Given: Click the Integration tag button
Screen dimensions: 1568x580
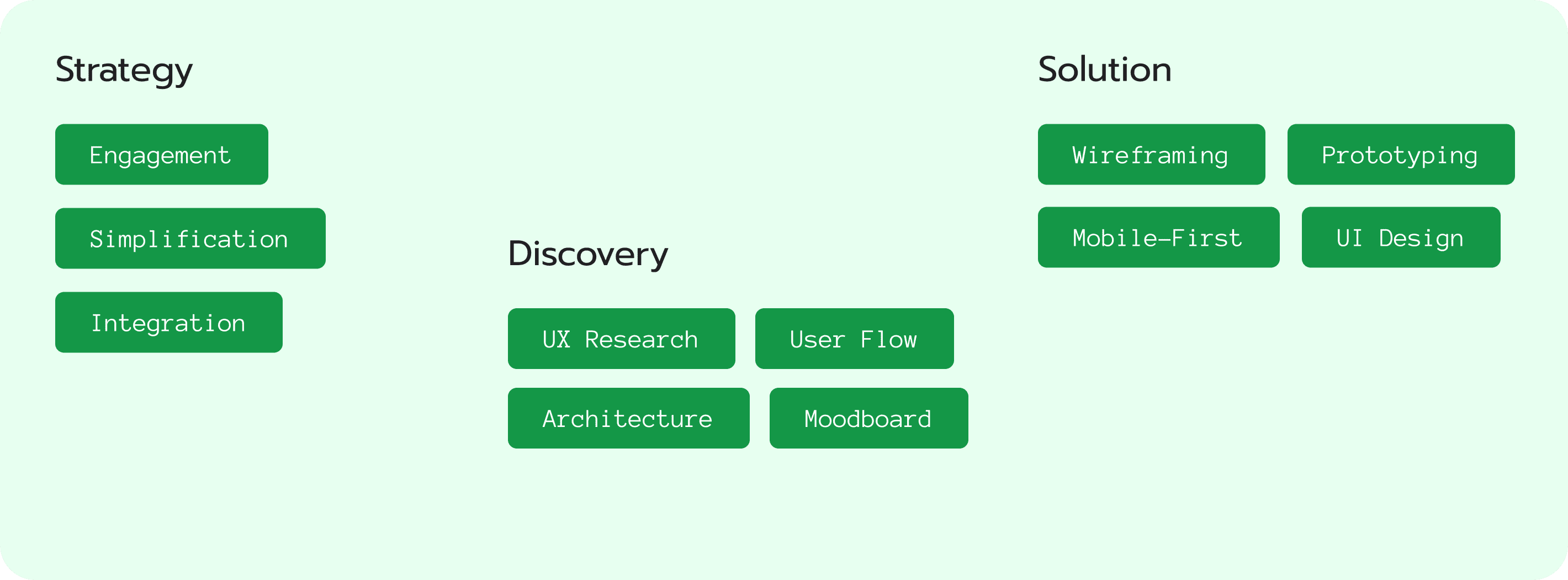Looking at the screenshot, I should click(x=168, y=322).
